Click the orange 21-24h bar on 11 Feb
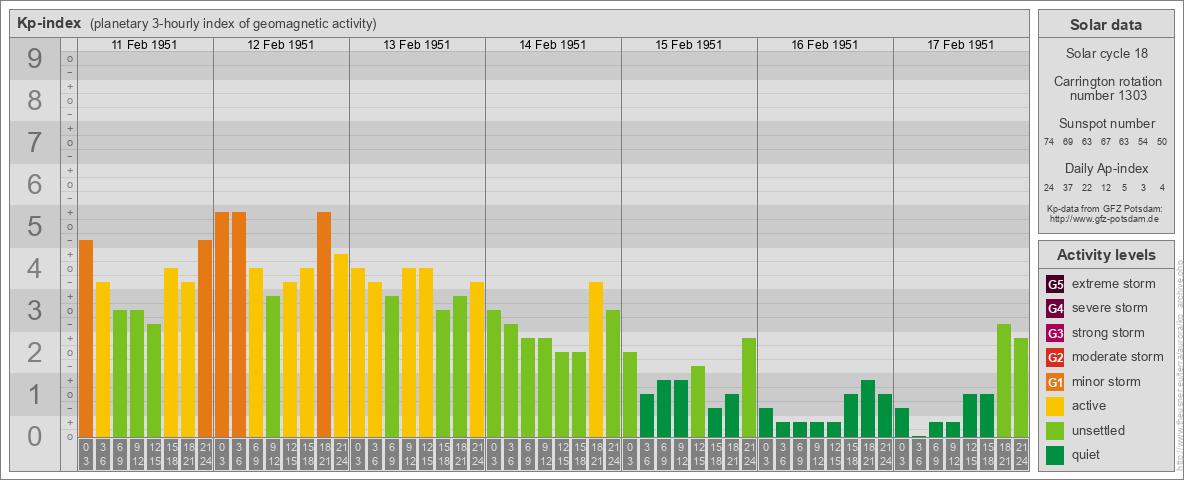1184x480 pixels. [205, 339]
